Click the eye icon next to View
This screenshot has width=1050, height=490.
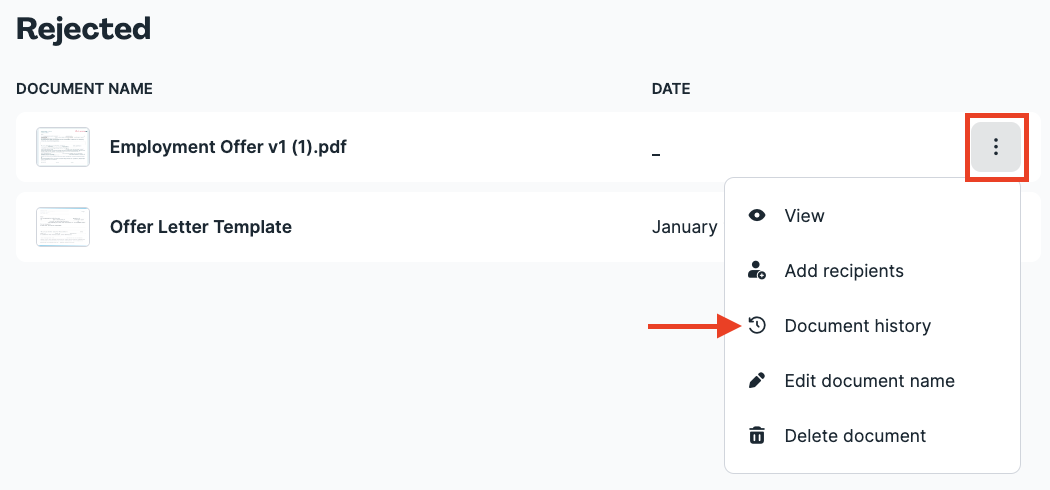point(757,216)
